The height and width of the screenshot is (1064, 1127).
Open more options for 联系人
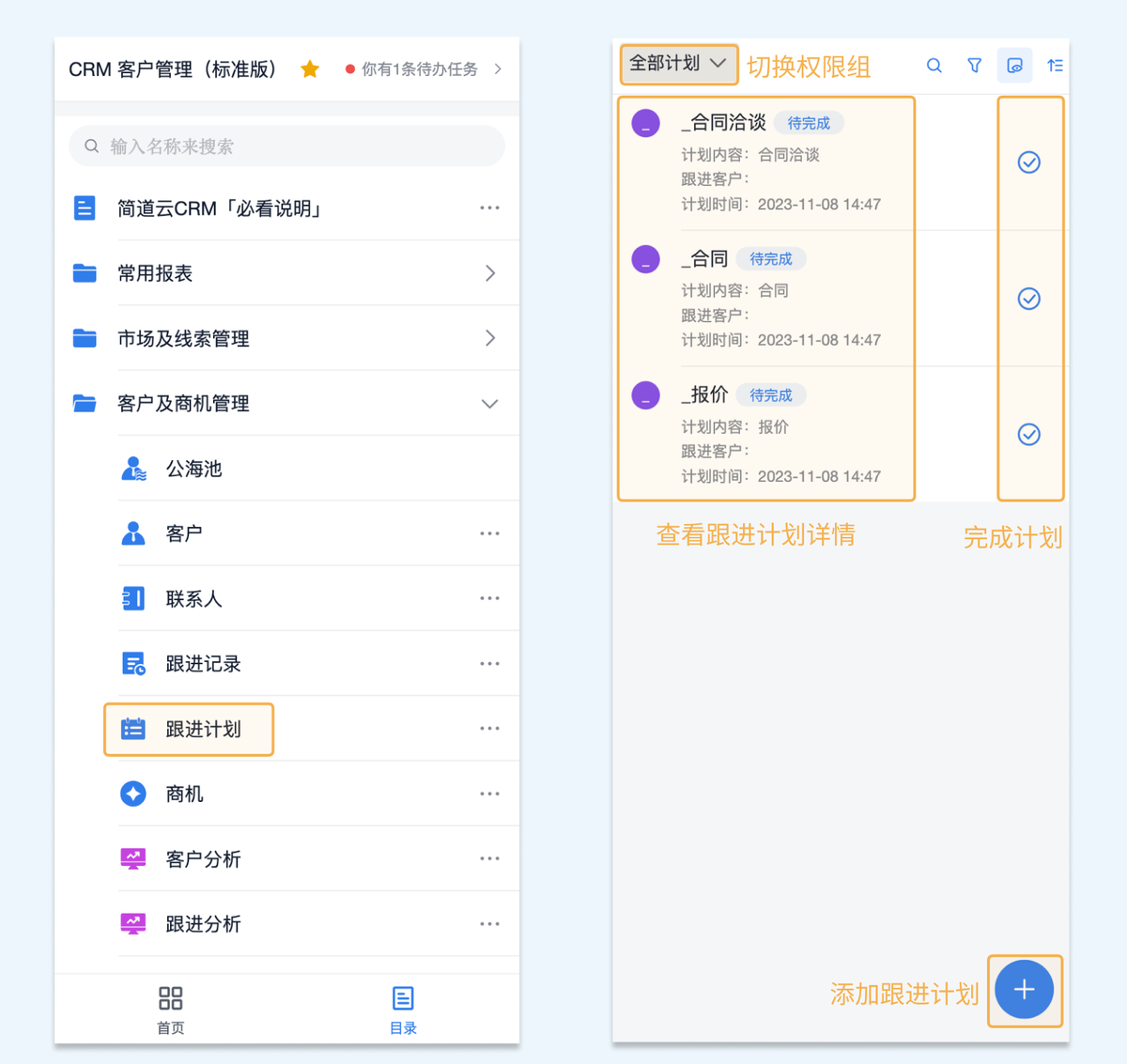pos(489,598)
